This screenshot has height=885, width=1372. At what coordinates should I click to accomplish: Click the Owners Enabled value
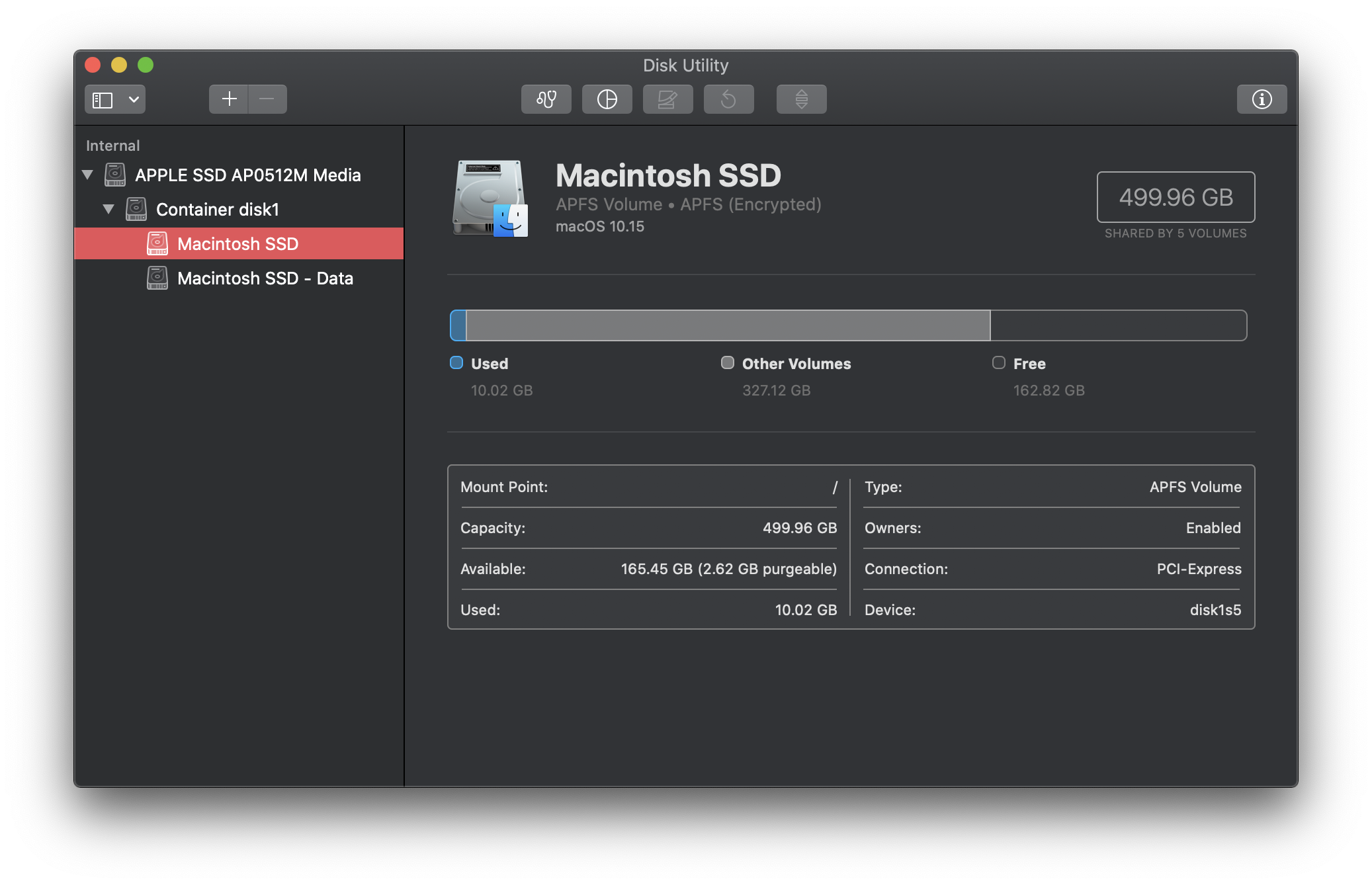(1213, 528)
